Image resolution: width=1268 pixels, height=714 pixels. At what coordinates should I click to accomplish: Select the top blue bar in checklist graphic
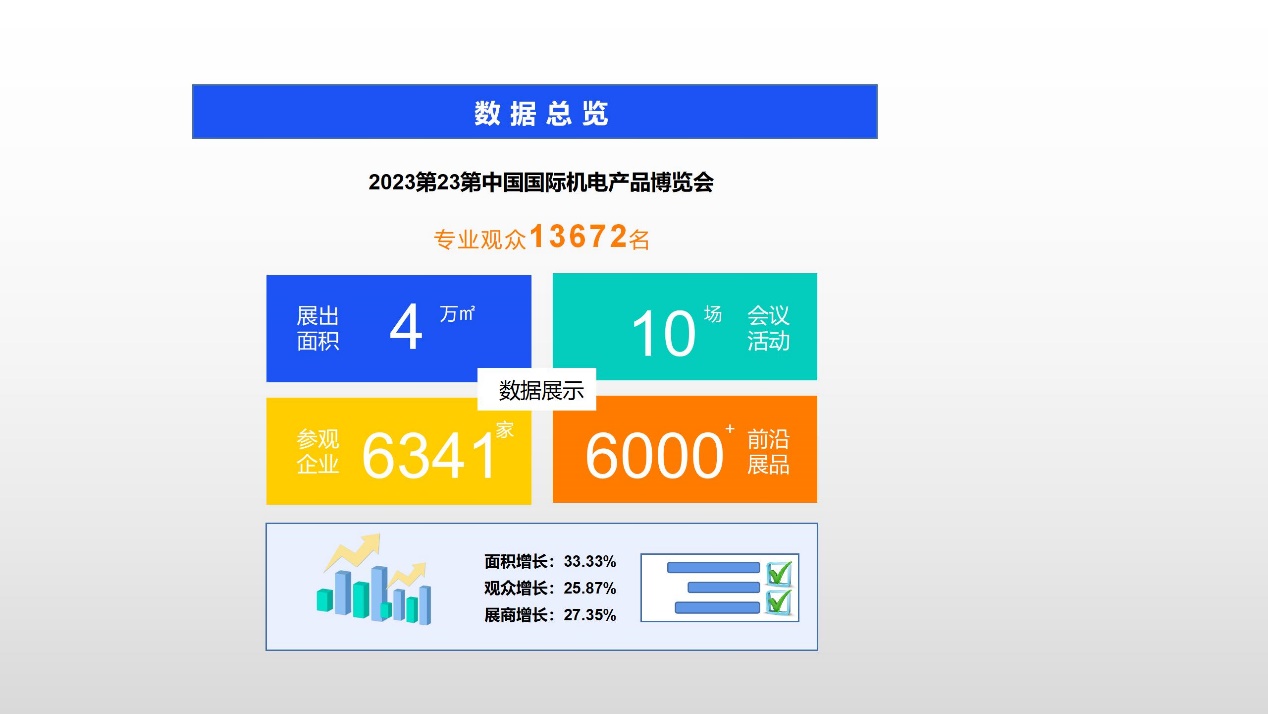point(712,568)
